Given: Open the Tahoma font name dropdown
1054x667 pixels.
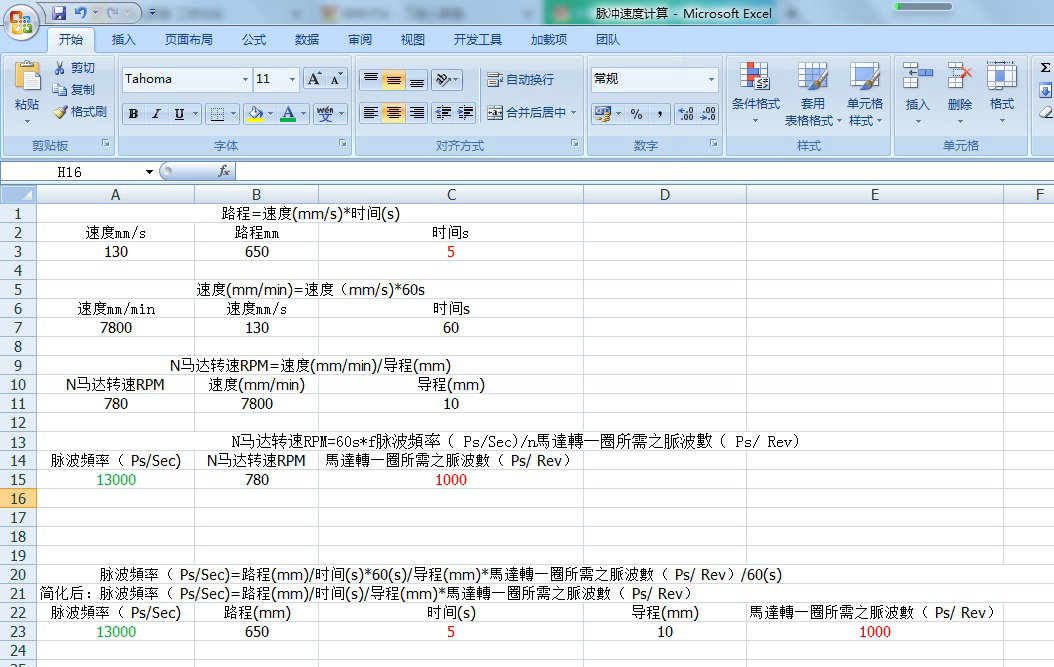Looking at the screenshot, I should tap(245, 80).
